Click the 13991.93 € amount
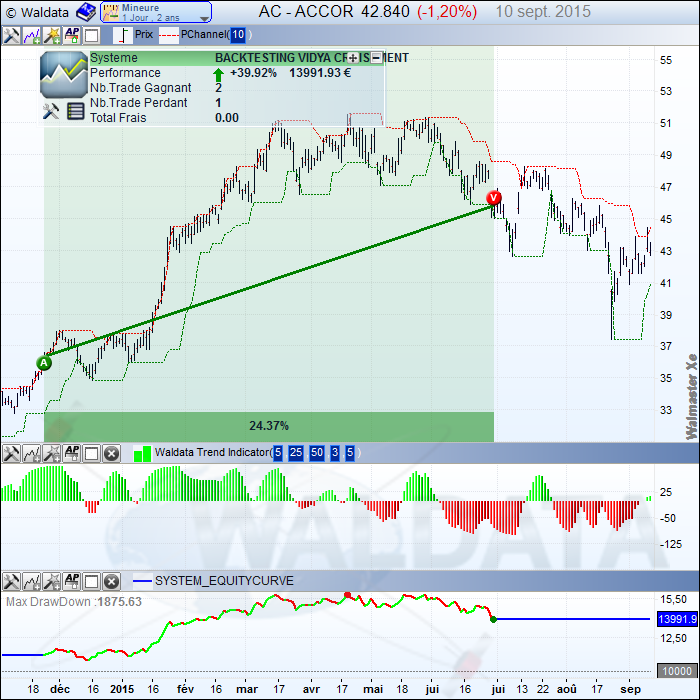The height and width of the screenshot is (700, 700). (x=320, y=73)
